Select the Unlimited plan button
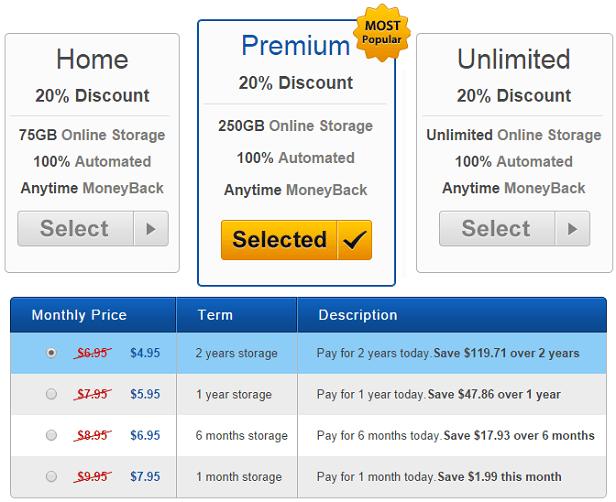616x502 pixels. (515, 229)
